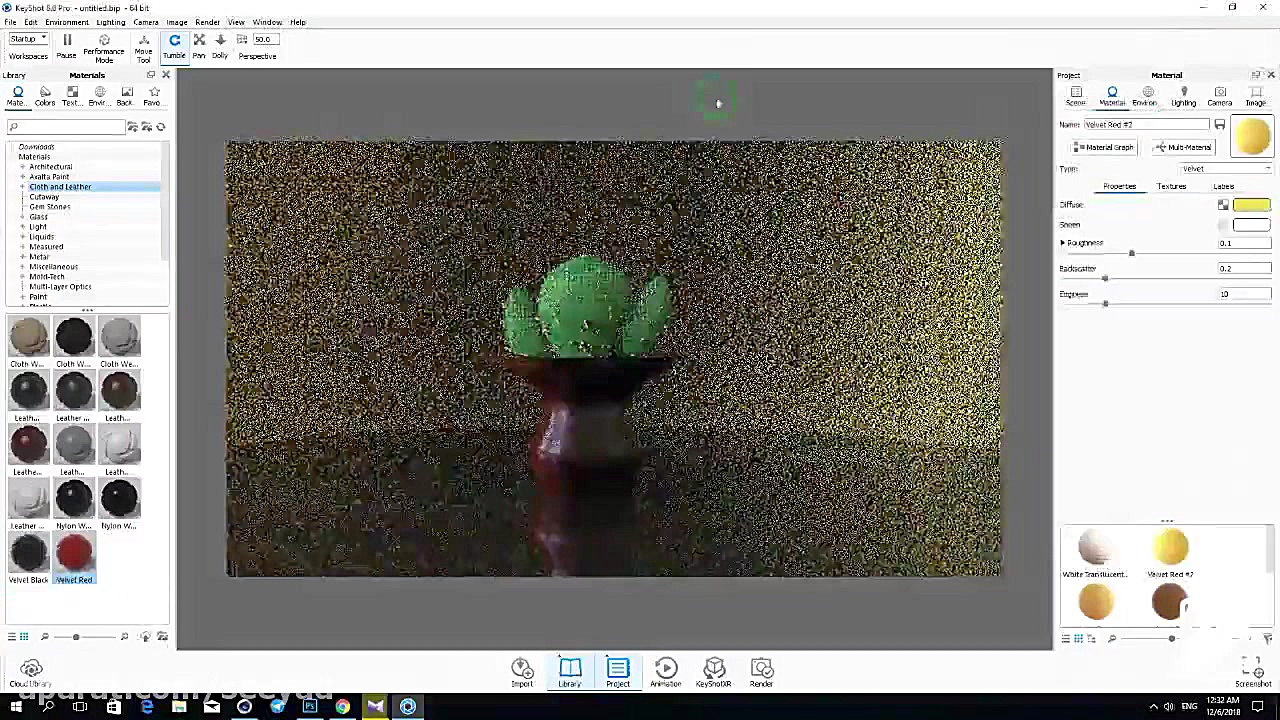Expand the Cloth and Leather folder
The width and height of the screenshot is (1280, 720).
pos(22,187)
